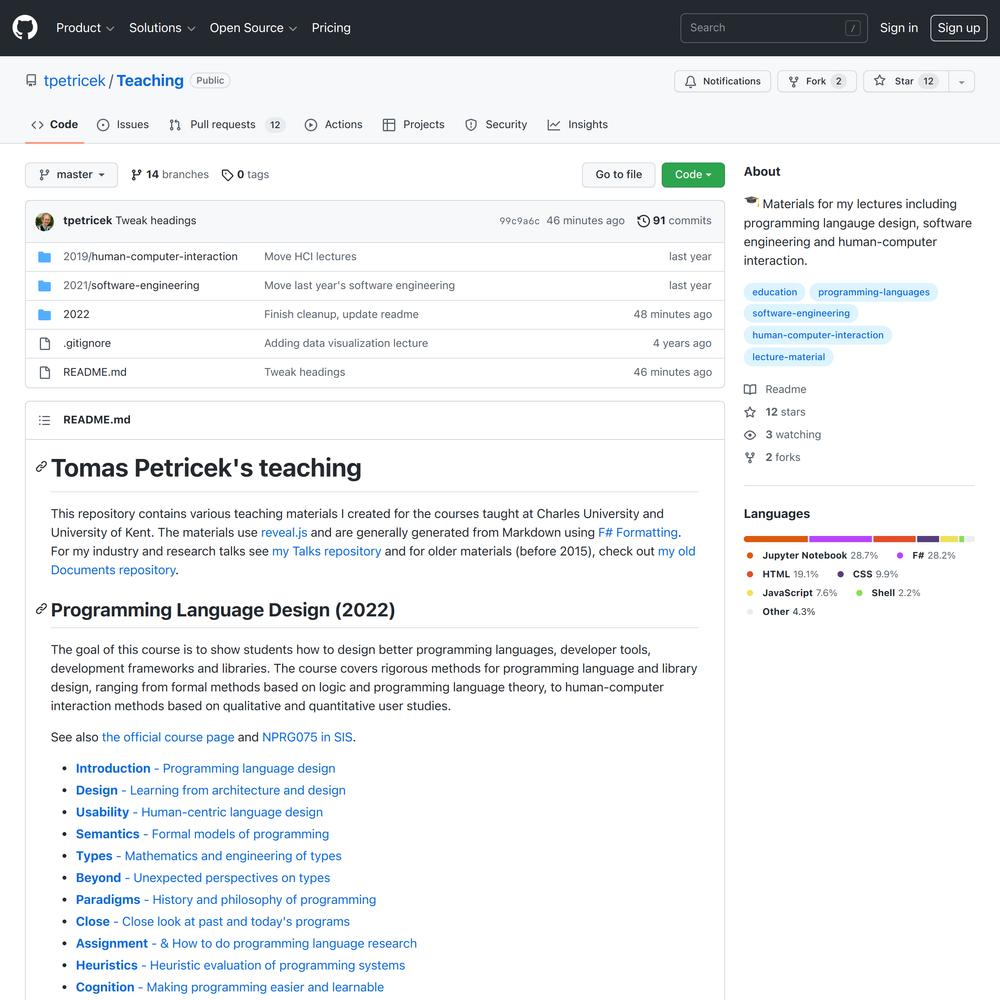Select the lecture-material topic tag
1000x1000 pixels.
[788, 357]
